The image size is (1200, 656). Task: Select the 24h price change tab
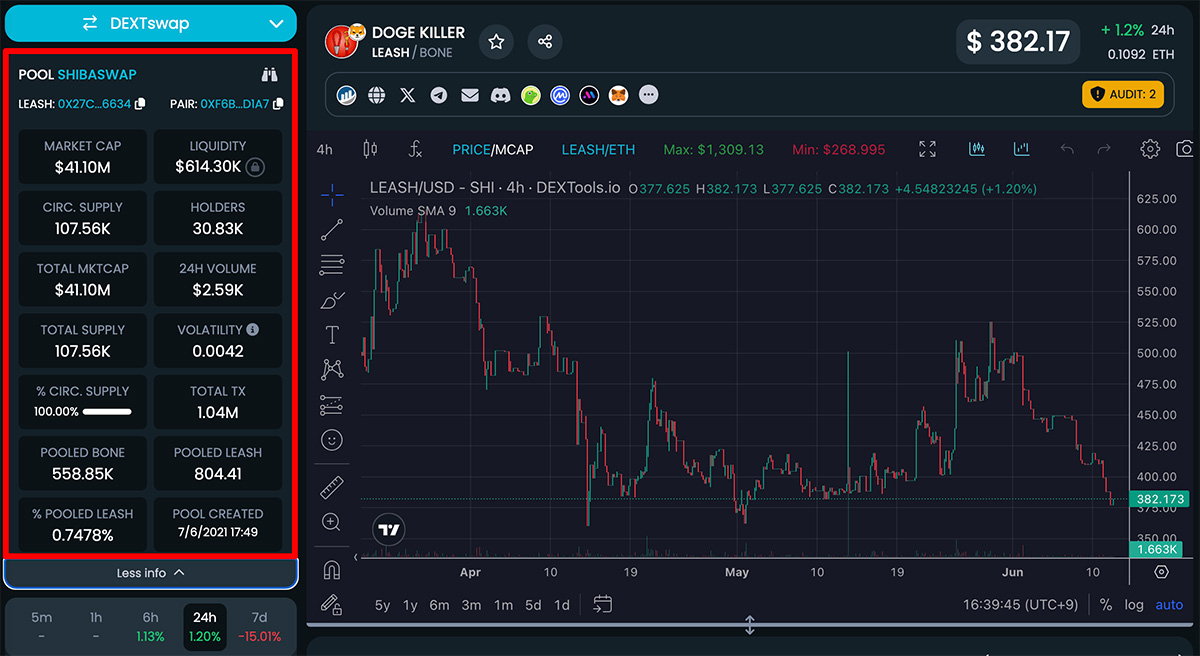pyautogui.click(x=205, y=626)
